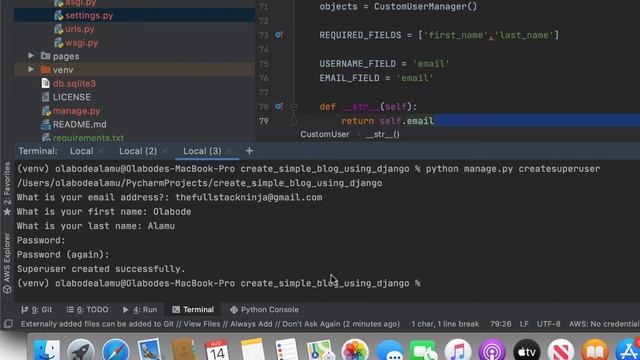
Task: Open Launchpad from the dock
Action: pyautogui.click(x=81, y=350)
